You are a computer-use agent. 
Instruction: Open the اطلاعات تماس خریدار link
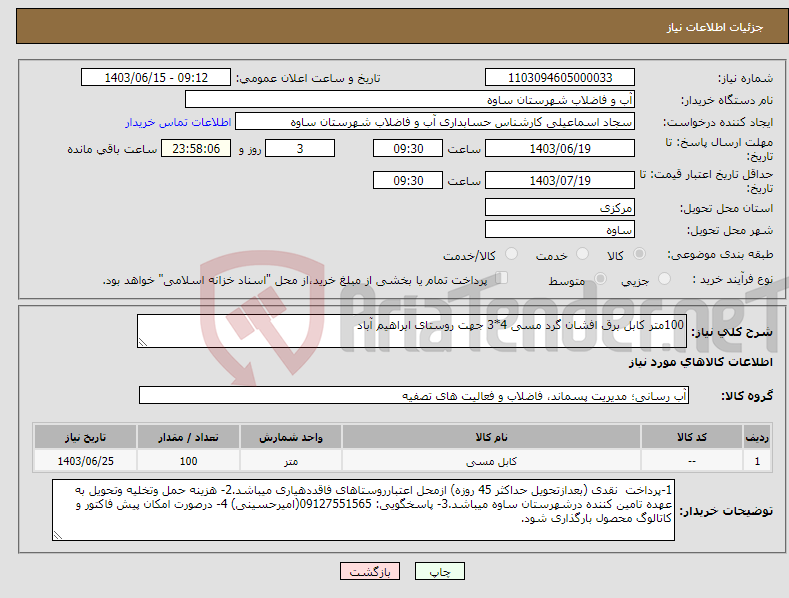178,122
